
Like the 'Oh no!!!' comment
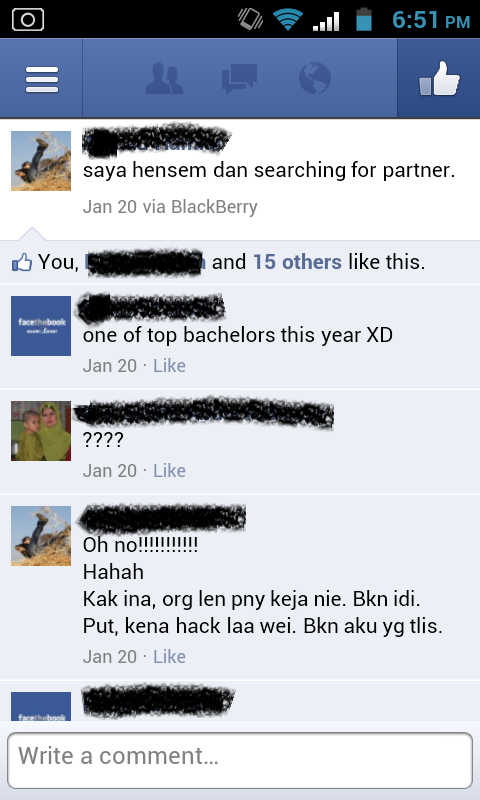click(169, 656)
